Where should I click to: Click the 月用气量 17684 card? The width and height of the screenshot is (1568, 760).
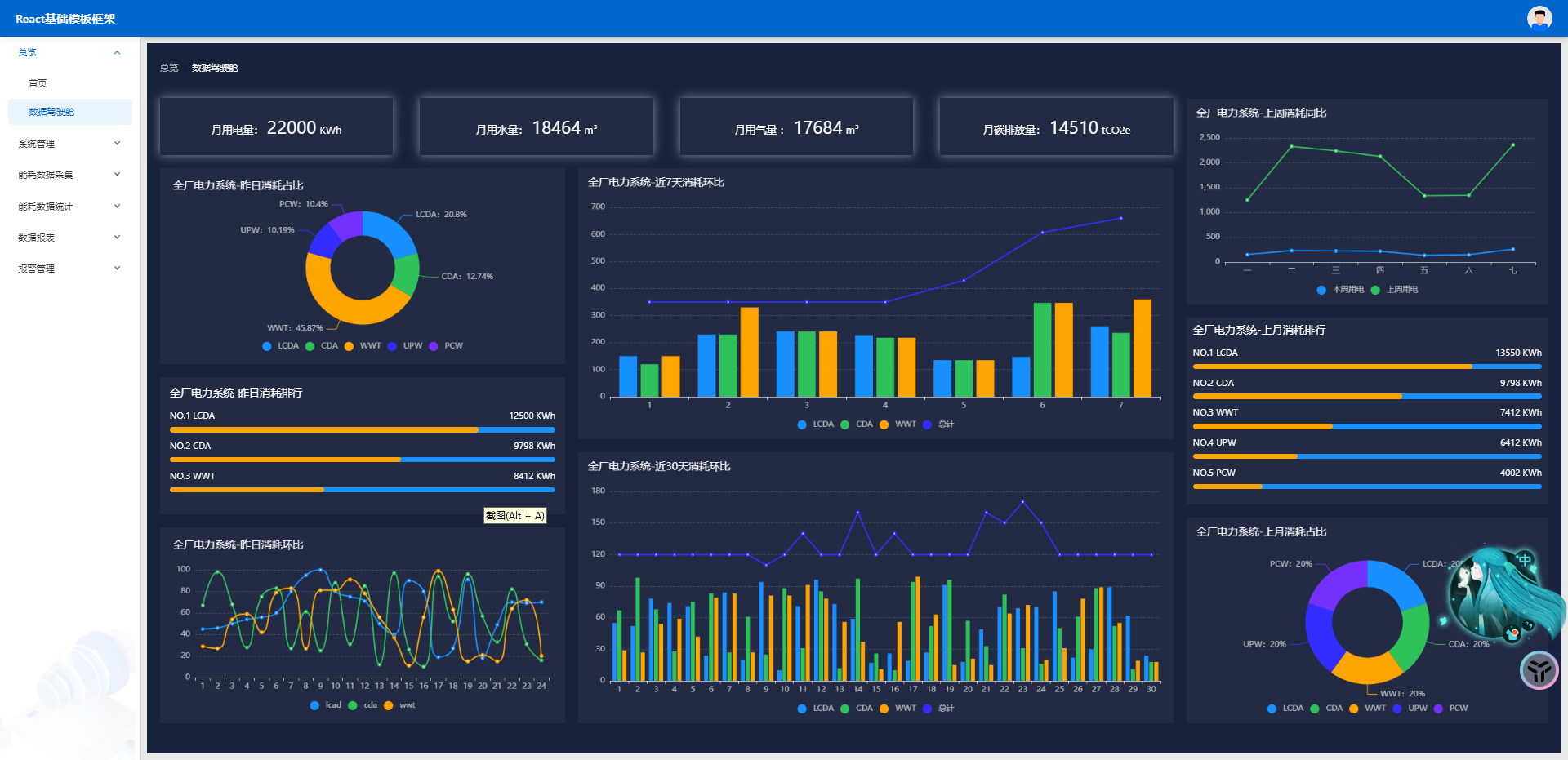coord(796,127)
